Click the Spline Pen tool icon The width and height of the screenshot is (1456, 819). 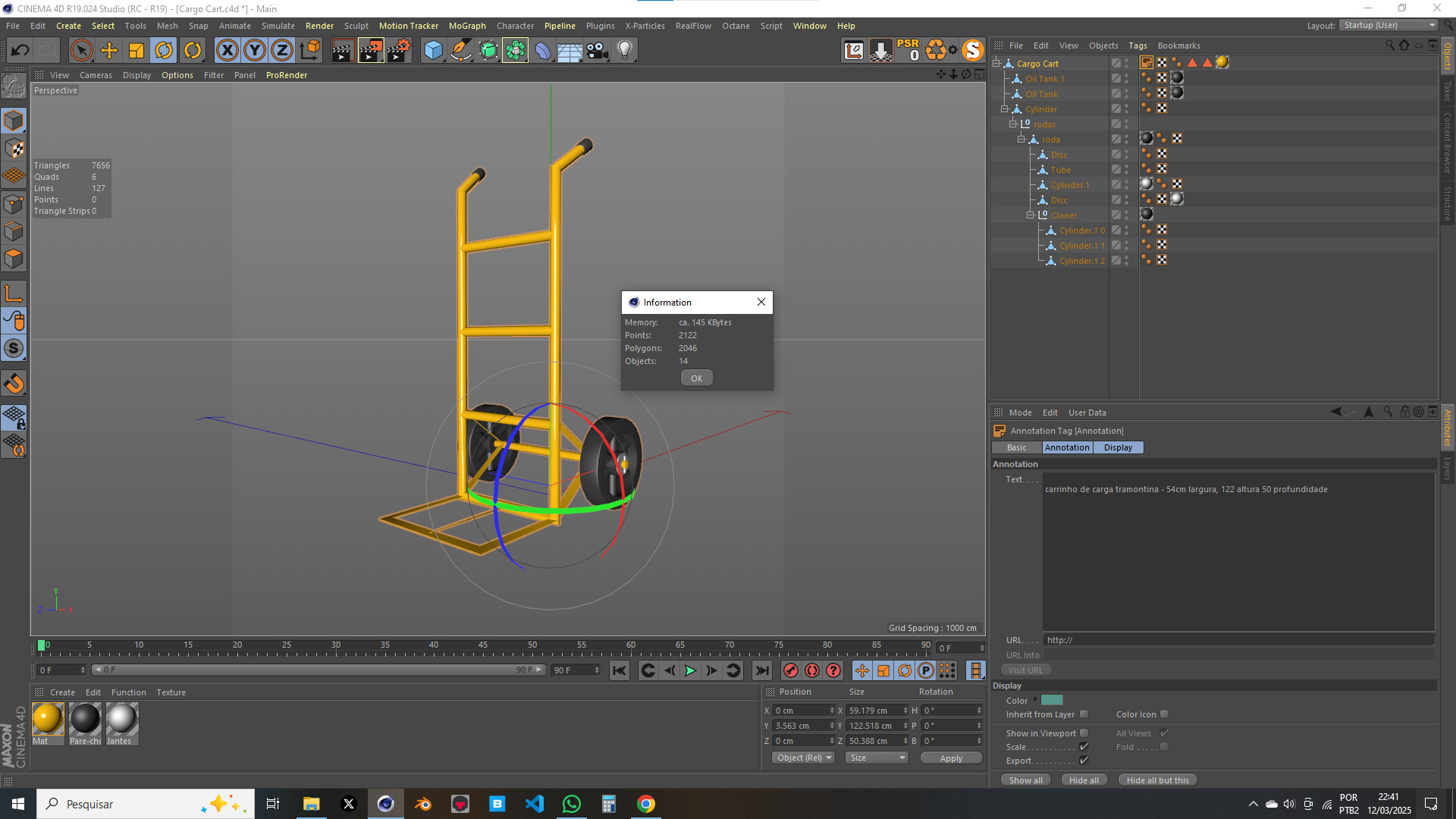pos(460,51)
